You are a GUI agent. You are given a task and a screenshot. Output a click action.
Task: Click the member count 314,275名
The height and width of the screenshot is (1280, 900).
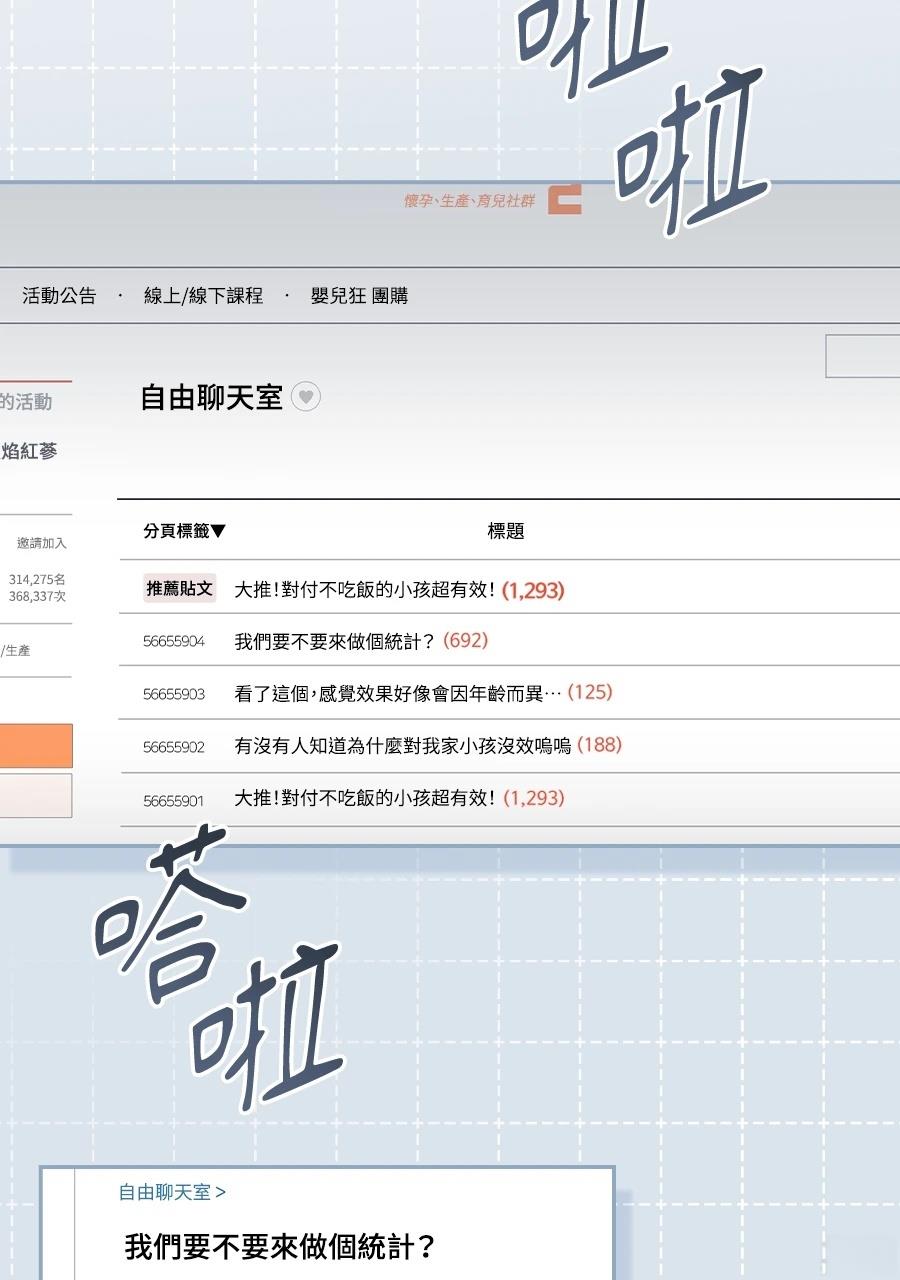(x=37, y=579)
